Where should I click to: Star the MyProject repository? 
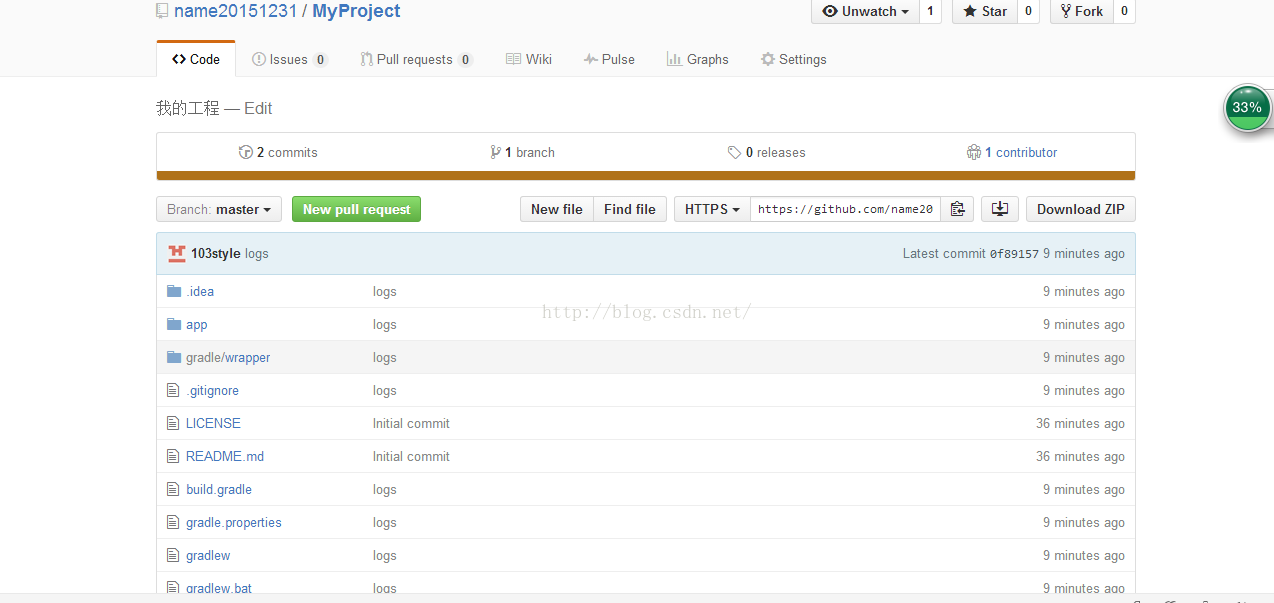(x=985, y=11)
